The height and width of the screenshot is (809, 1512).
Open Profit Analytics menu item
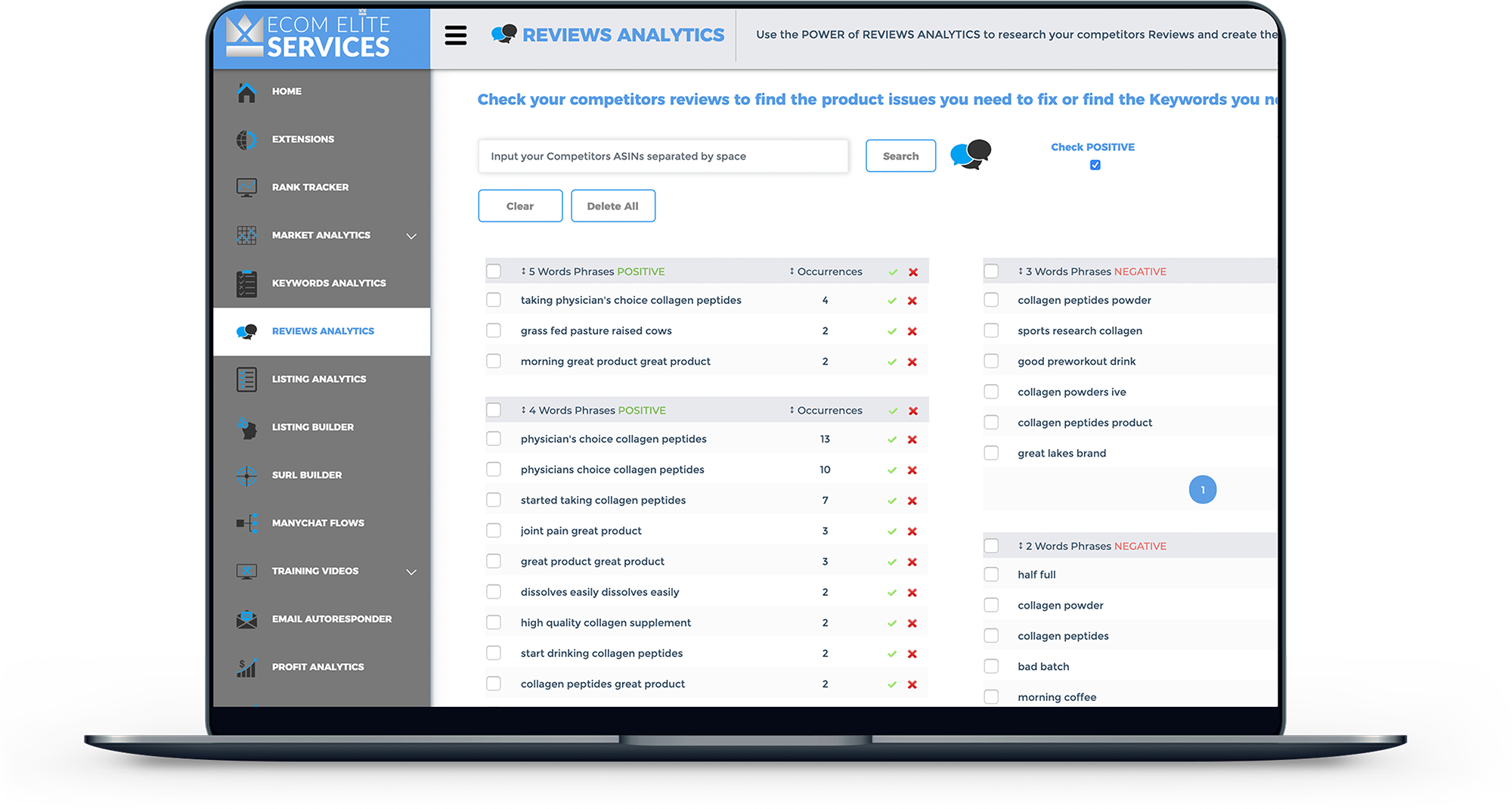coord(318,667)
